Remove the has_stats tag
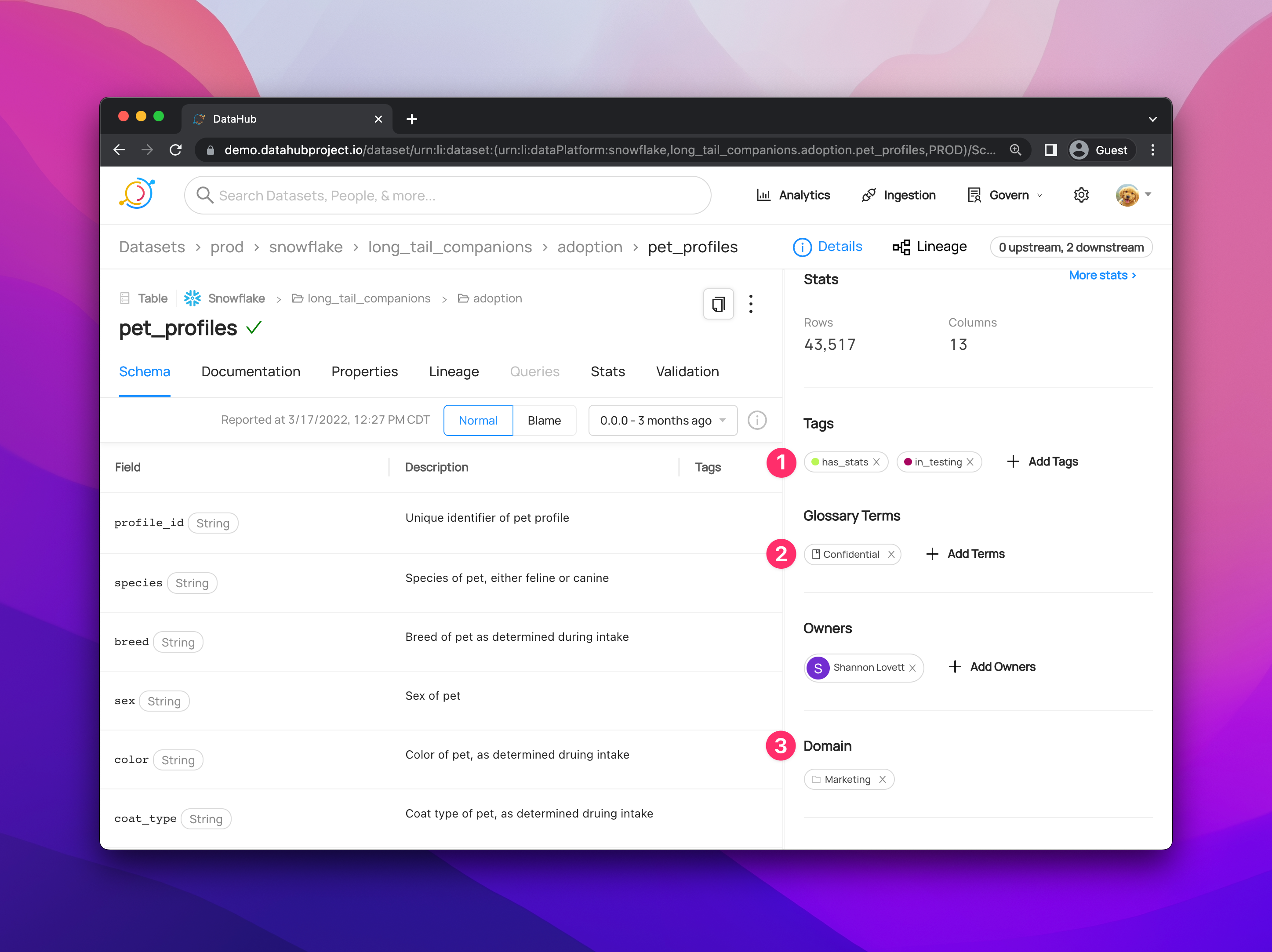Viewport: 1272px width, 952px height. (x=876, y=462)
